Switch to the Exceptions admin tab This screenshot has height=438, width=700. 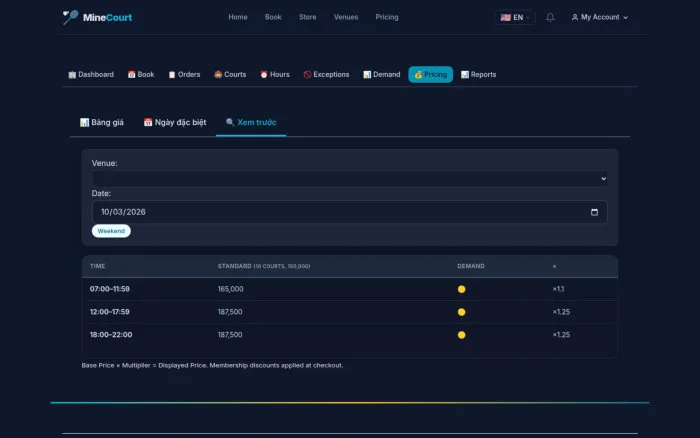326,75
